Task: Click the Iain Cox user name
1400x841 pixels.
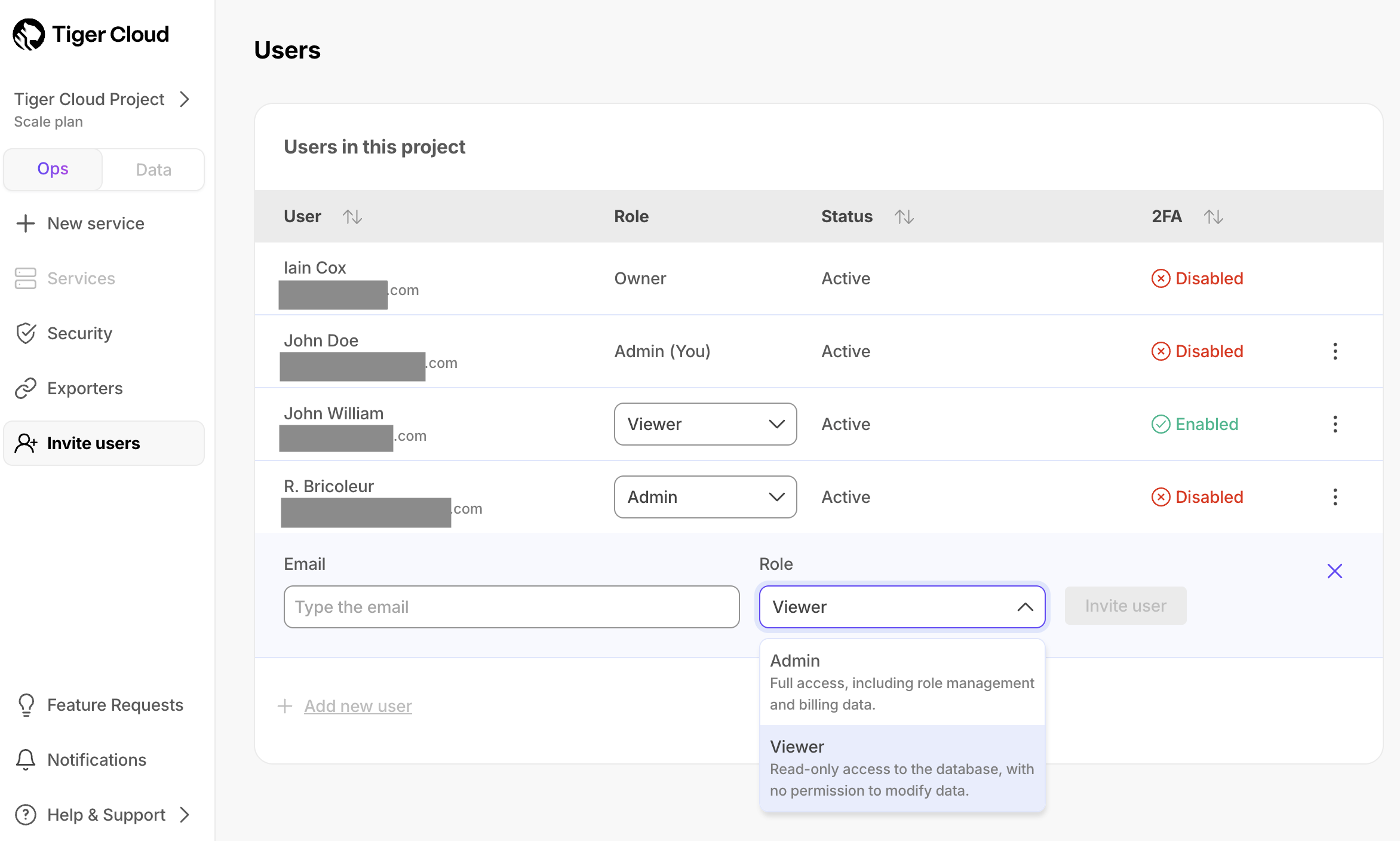Action: (315, 268)
